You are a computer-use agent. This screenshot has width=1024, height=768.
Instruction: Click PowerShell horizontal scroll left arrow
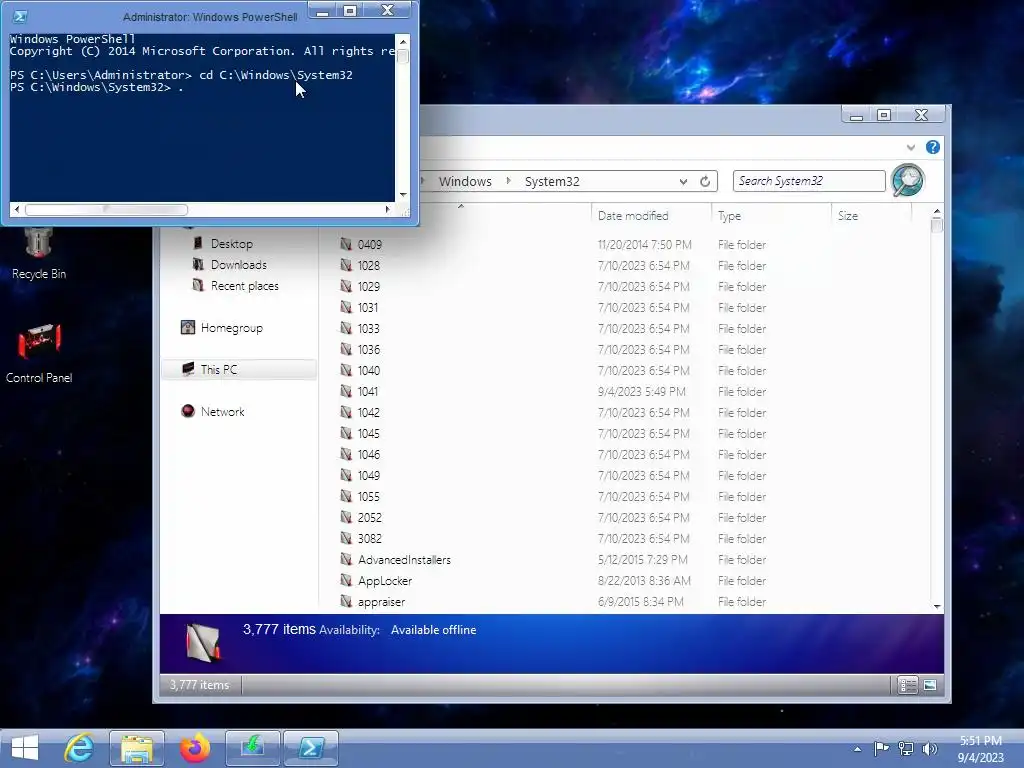click(17, 210)
